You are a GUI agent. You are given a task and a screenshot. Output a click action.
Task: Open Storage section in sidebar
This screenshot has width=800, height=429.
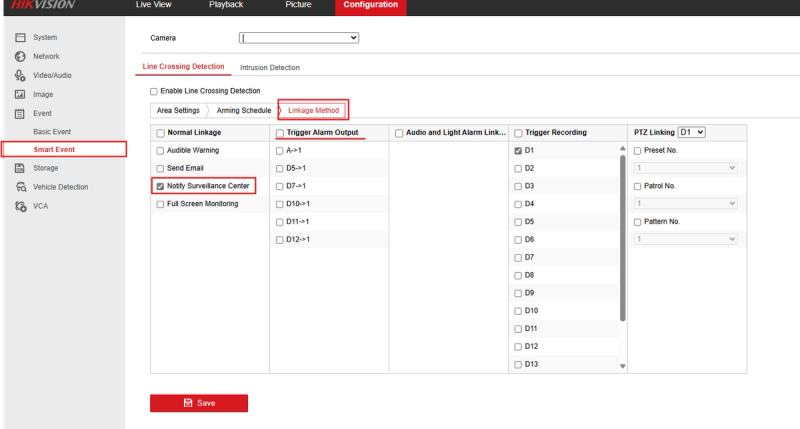(x=45, y=168)
